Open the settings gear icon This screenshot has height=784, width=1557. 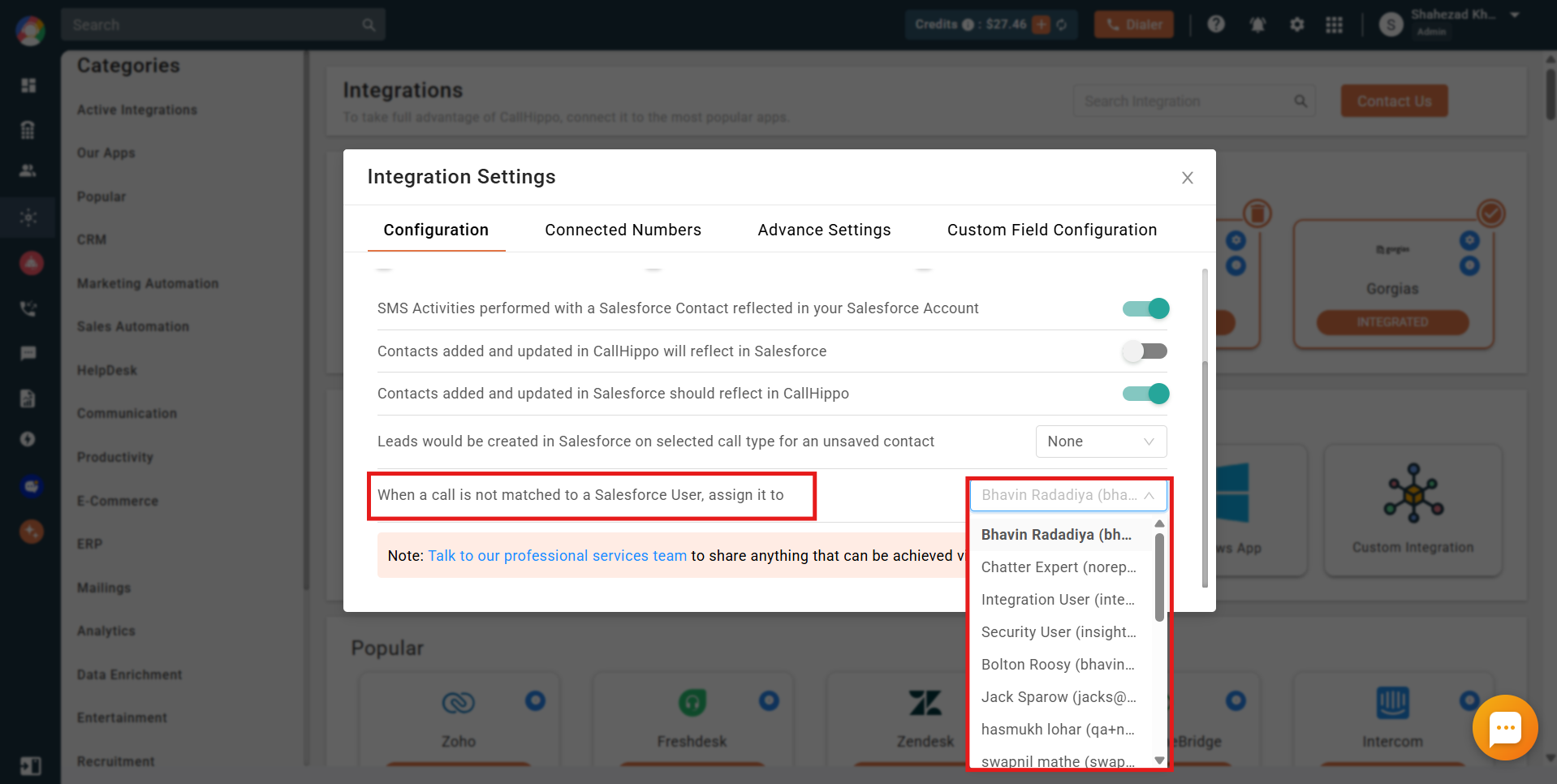click(x=1296, y=24)
